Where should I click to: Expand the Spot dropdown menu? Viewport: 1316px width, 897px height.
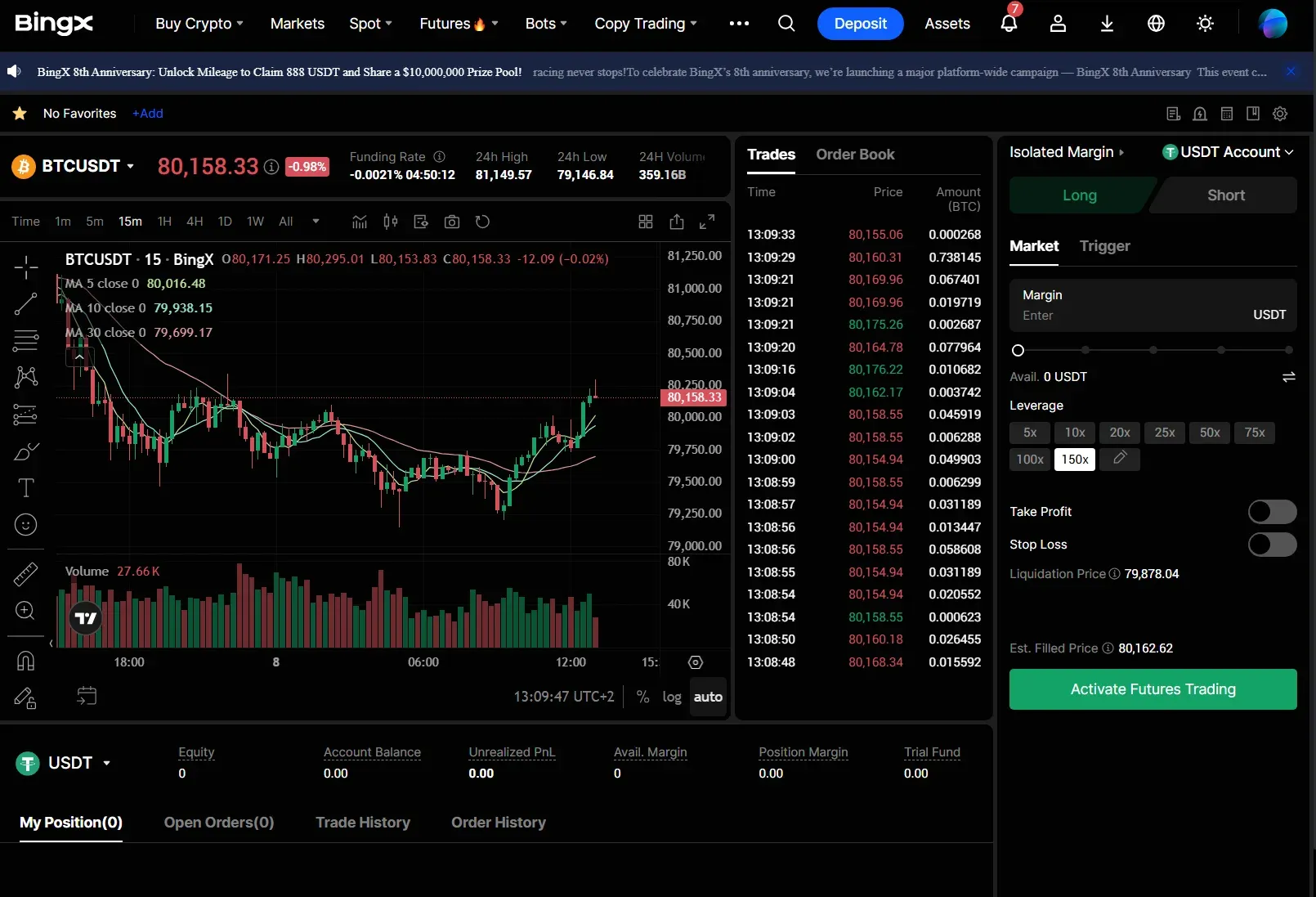tap(371, 24)
